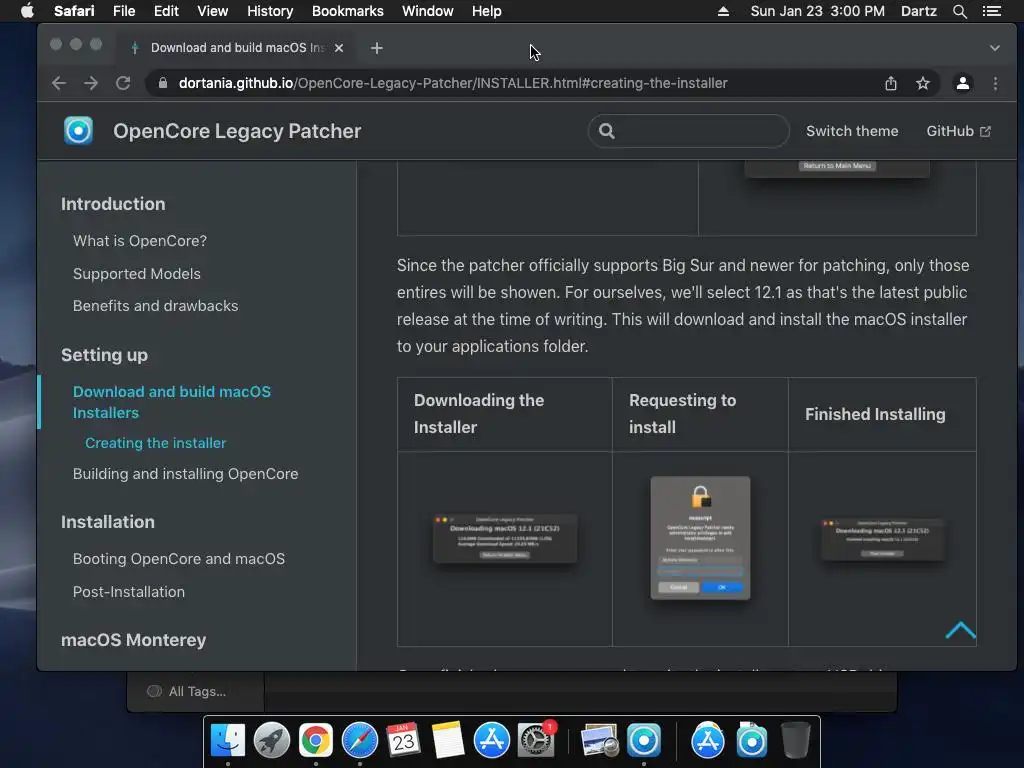Open Download and build macOS Installers link
This screenshot has width=1024, height=768.
172,402
